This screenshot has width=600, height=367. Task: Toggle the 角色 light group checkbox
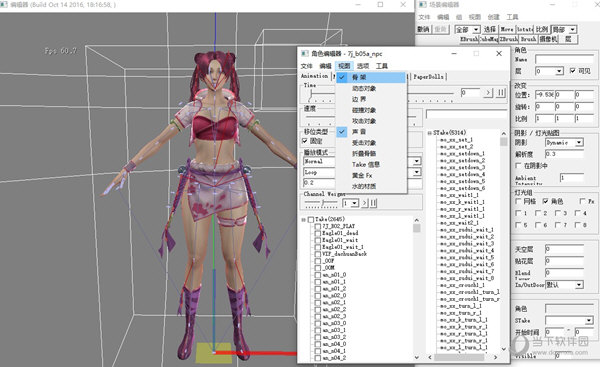click(x=546, y=201)
